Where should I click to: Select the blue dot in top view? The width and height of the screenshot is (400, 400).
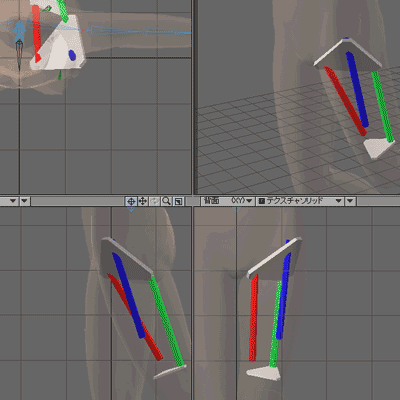click(x=72, y=55)
